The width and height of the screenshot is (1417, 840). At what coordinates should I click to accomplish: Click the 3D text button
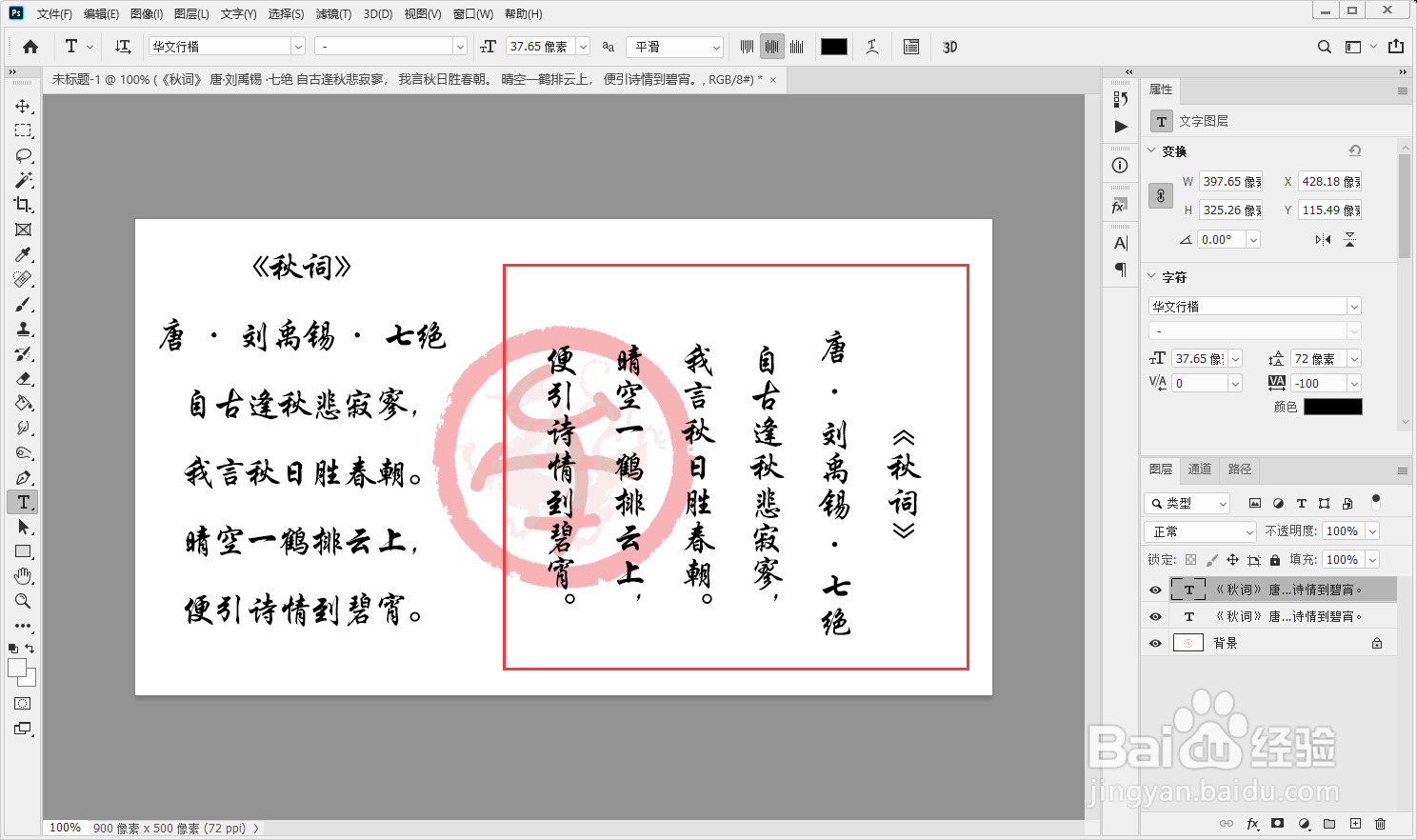coord(949,47)
